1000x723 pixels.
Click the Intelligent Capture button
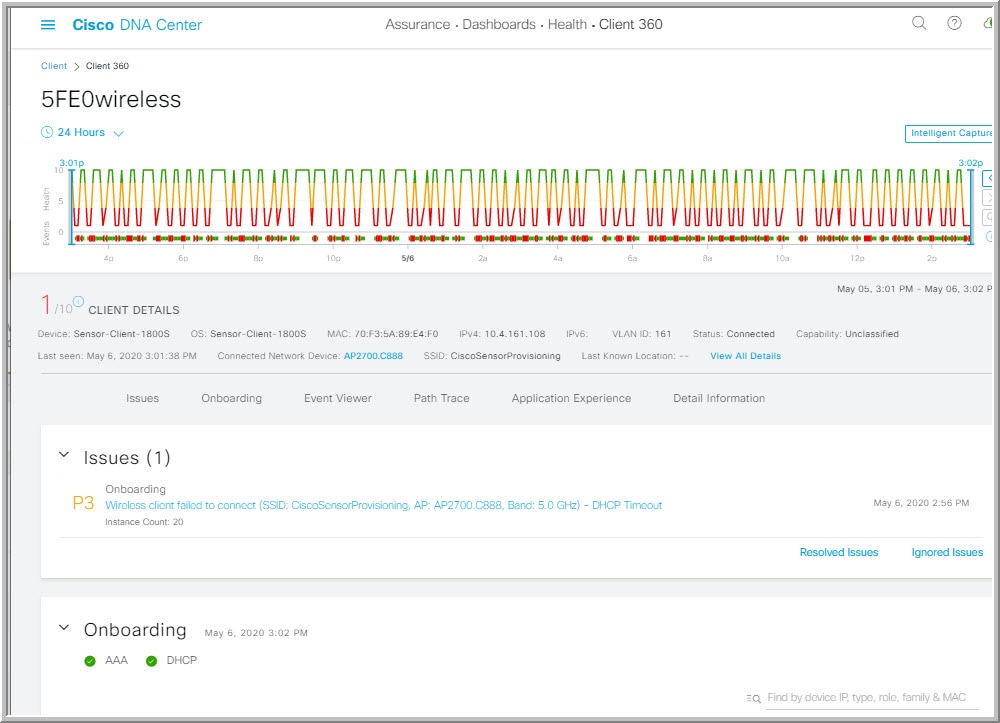click(948, 133)
